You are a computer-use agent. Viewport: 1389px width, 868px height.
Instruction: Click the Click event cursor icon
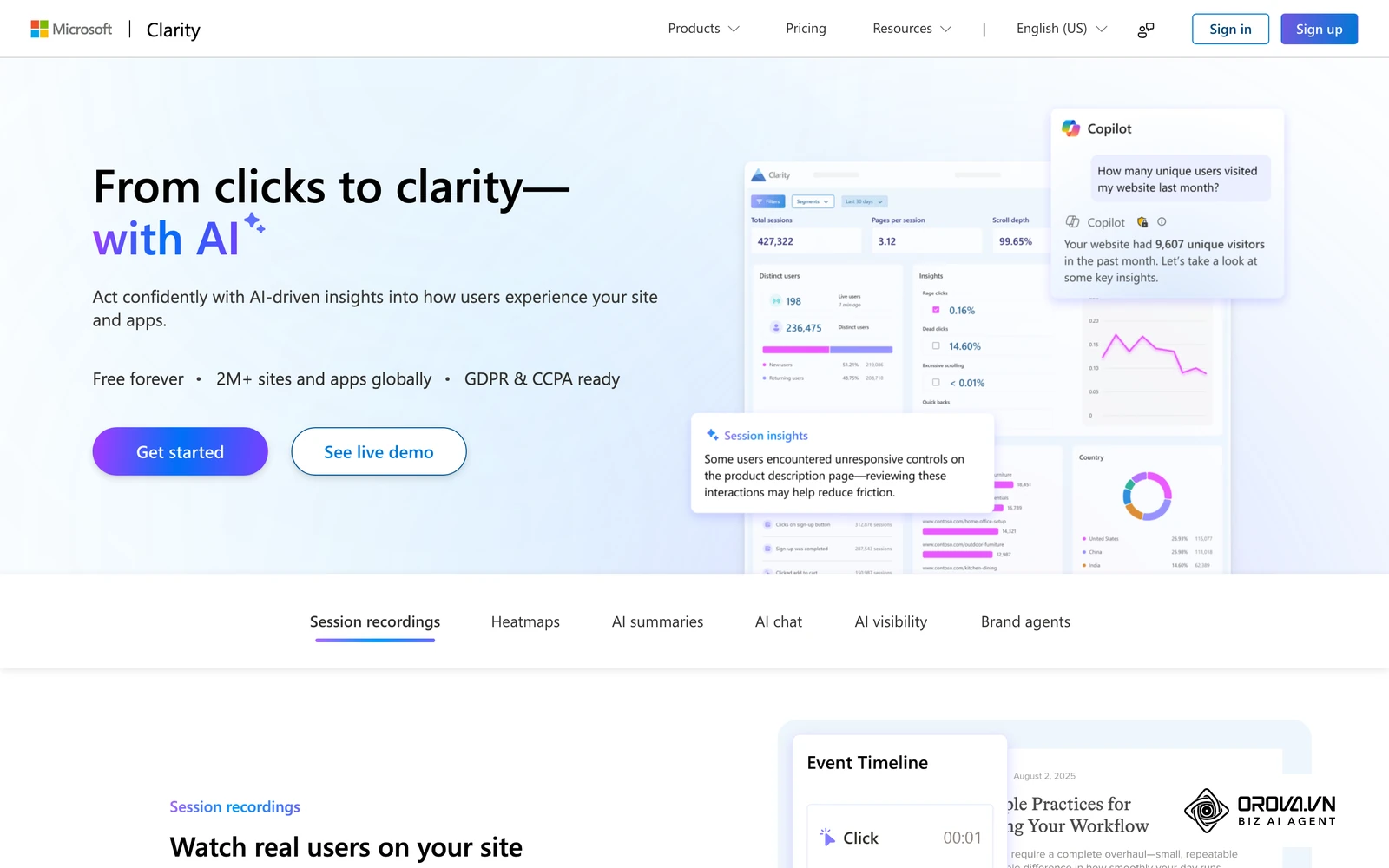click(826, 837)
